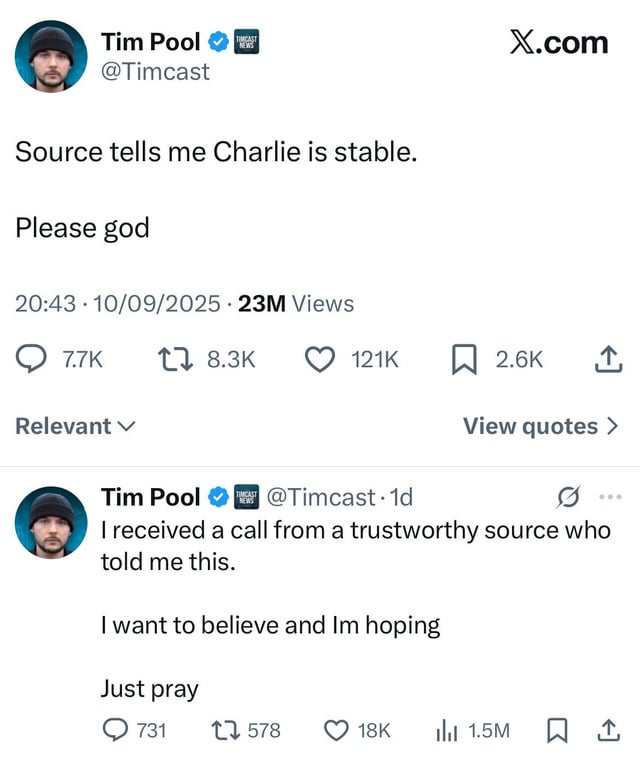This screenshot has height=763, width=640.
Task: Expand the Relevant sort dropdown
Action: pyautogui.click(x=75, y=426)
